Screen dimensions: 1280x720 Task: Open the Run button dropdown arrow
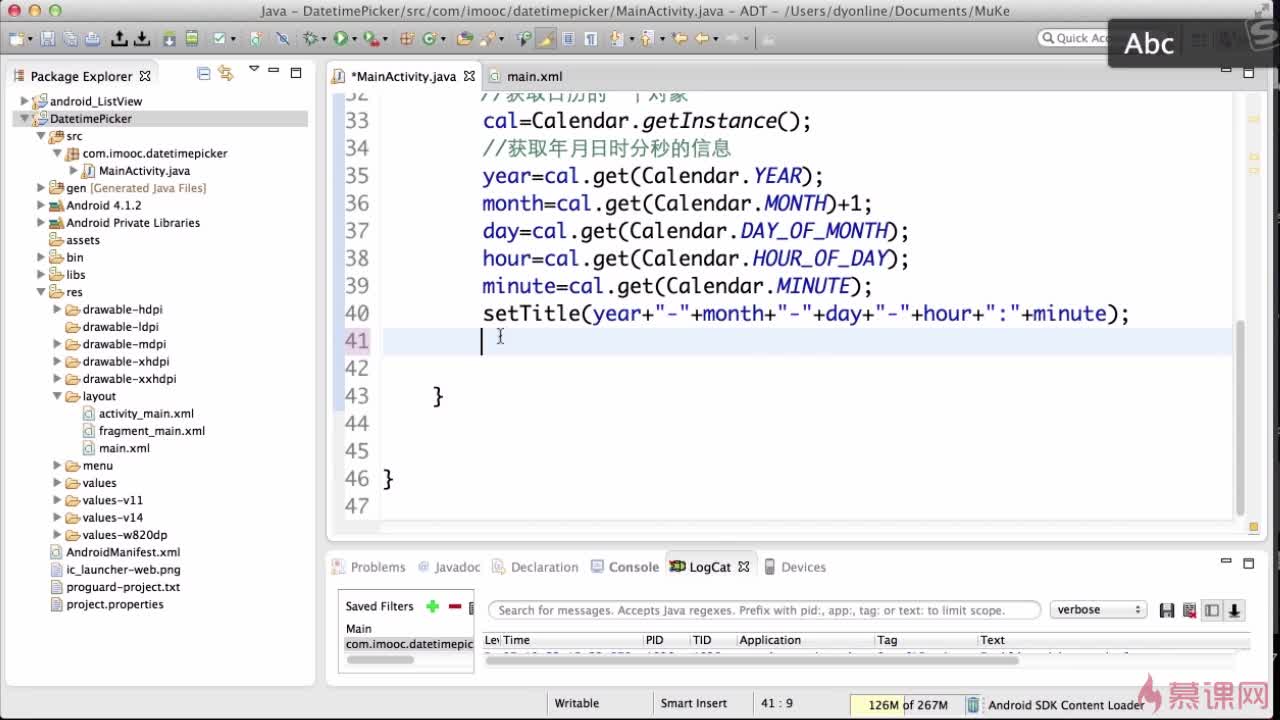click(356, 39)
